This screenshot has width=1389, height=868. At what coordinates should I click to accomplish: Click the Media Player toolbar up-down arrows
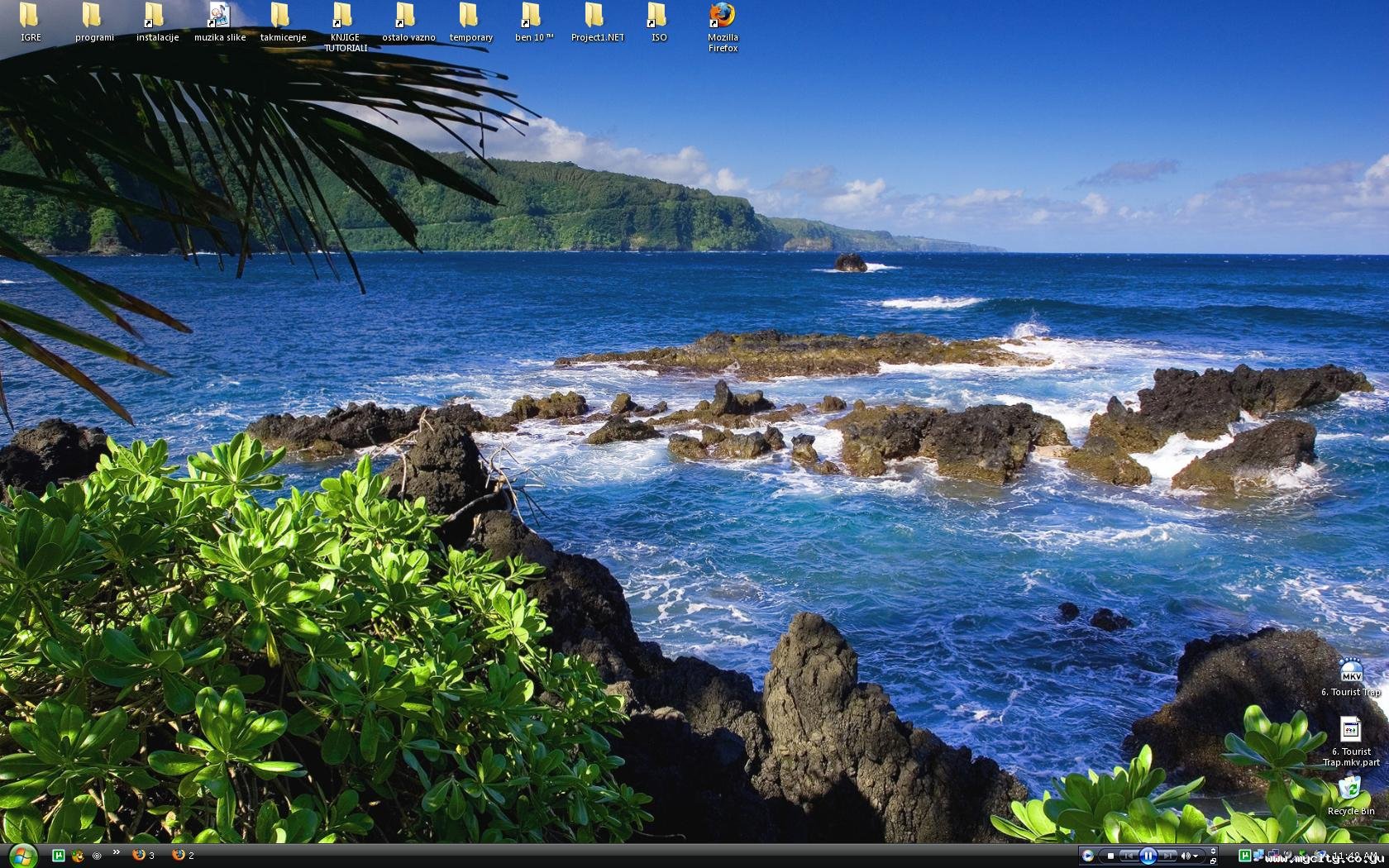click(1213, 851)
